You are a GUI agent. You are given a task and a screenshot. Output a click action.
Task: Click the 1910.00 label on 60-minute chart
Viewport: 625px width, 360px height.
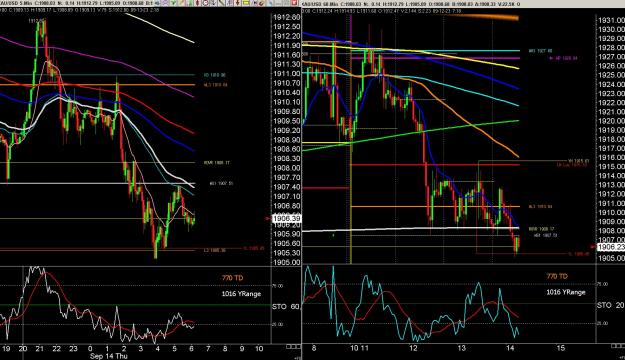(611, 212)
